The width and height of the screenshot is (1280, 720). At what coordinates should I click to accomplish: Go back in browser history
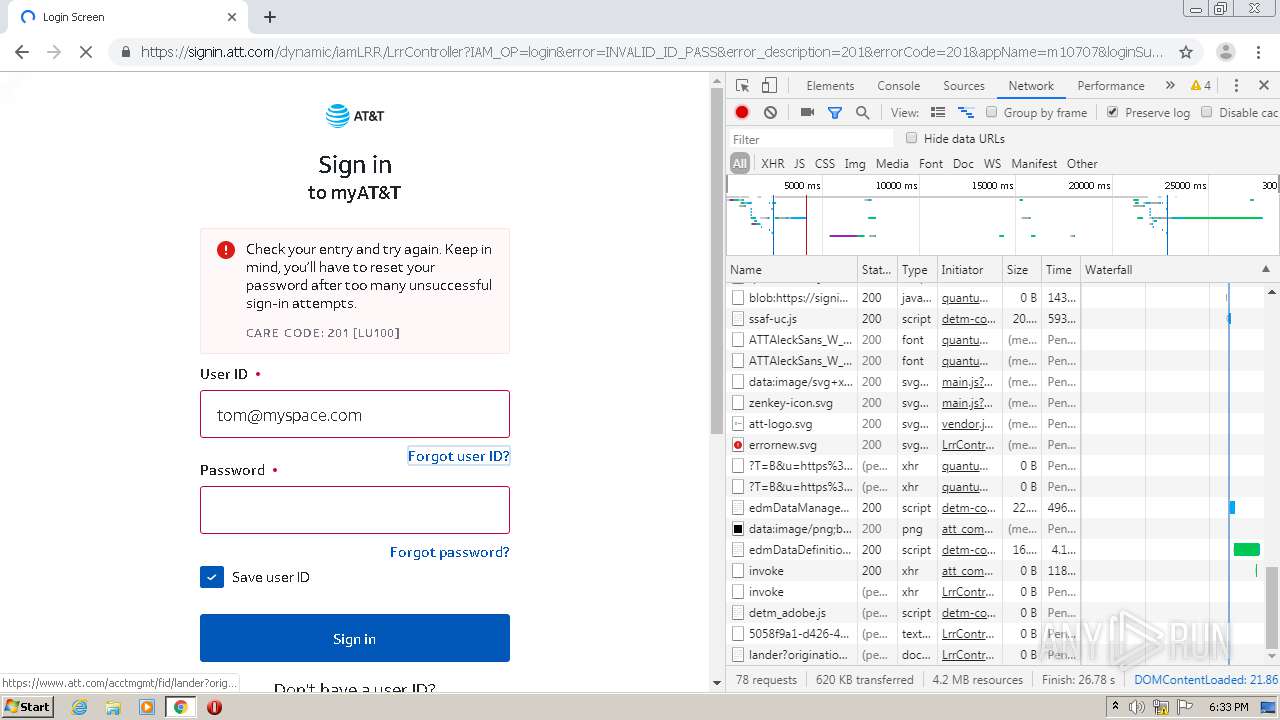(22, 52)
